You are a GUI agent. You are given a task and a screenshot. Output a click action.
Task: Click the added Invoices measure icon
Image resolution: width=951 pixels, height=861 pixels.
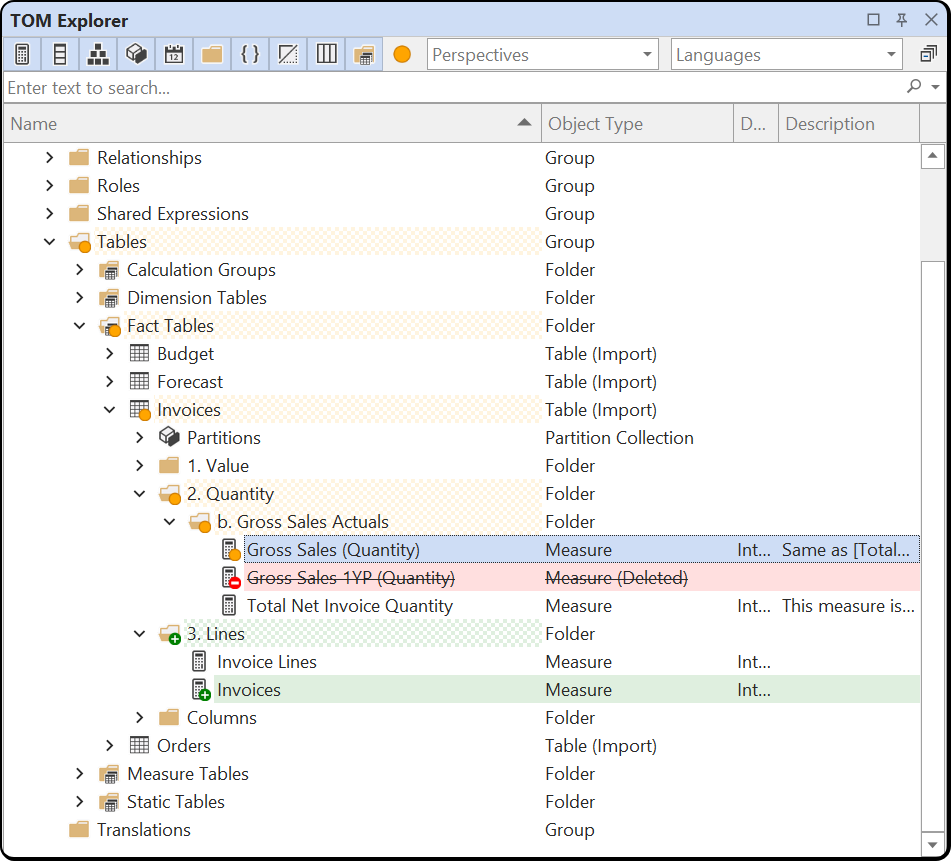coord(201,690)
